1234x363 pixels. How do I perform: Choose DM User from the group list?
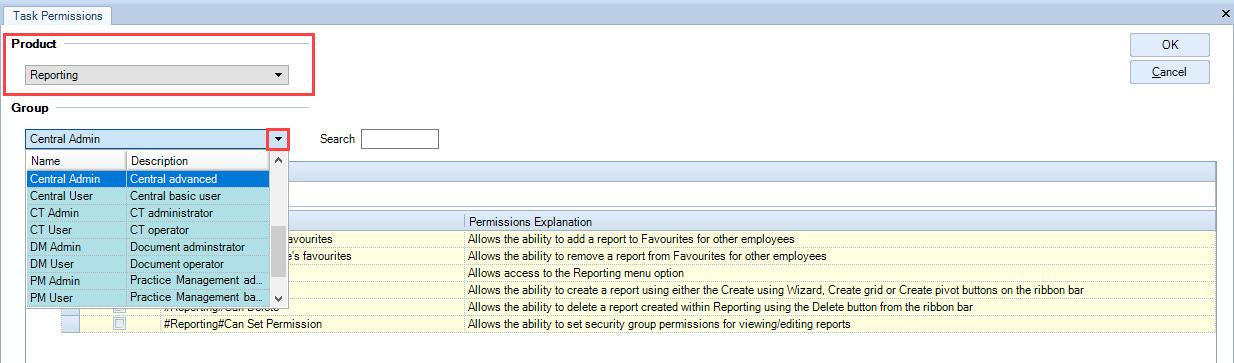[148, 264]
